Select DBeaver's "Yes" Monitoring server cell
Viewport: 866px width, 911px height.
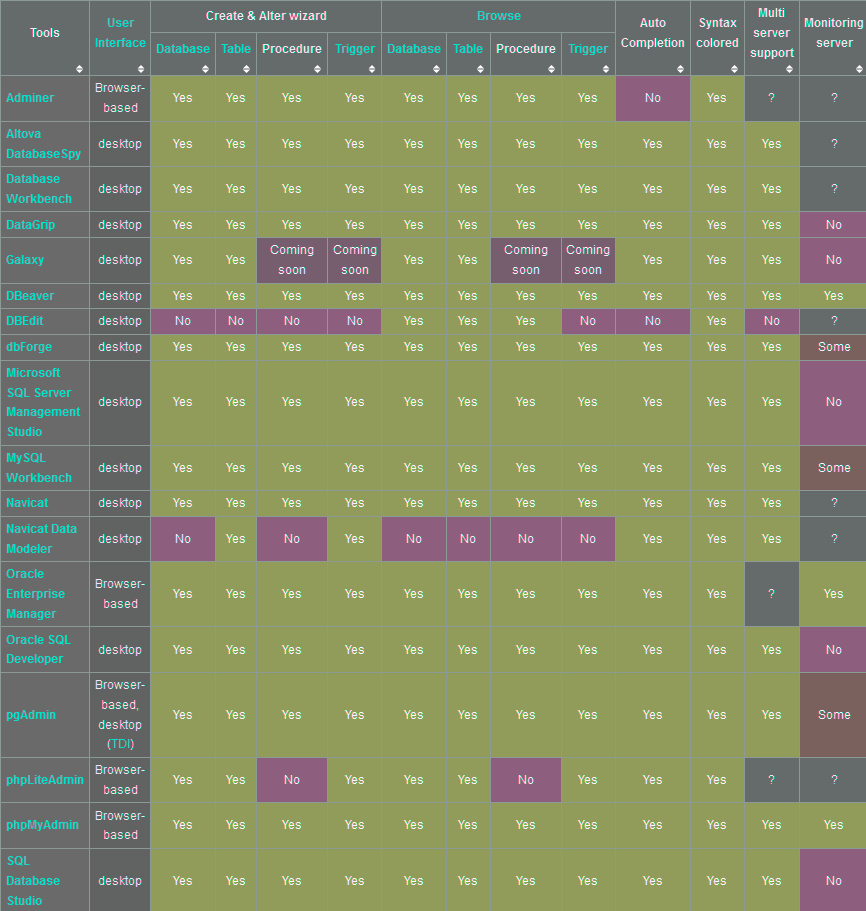(833, 296)
